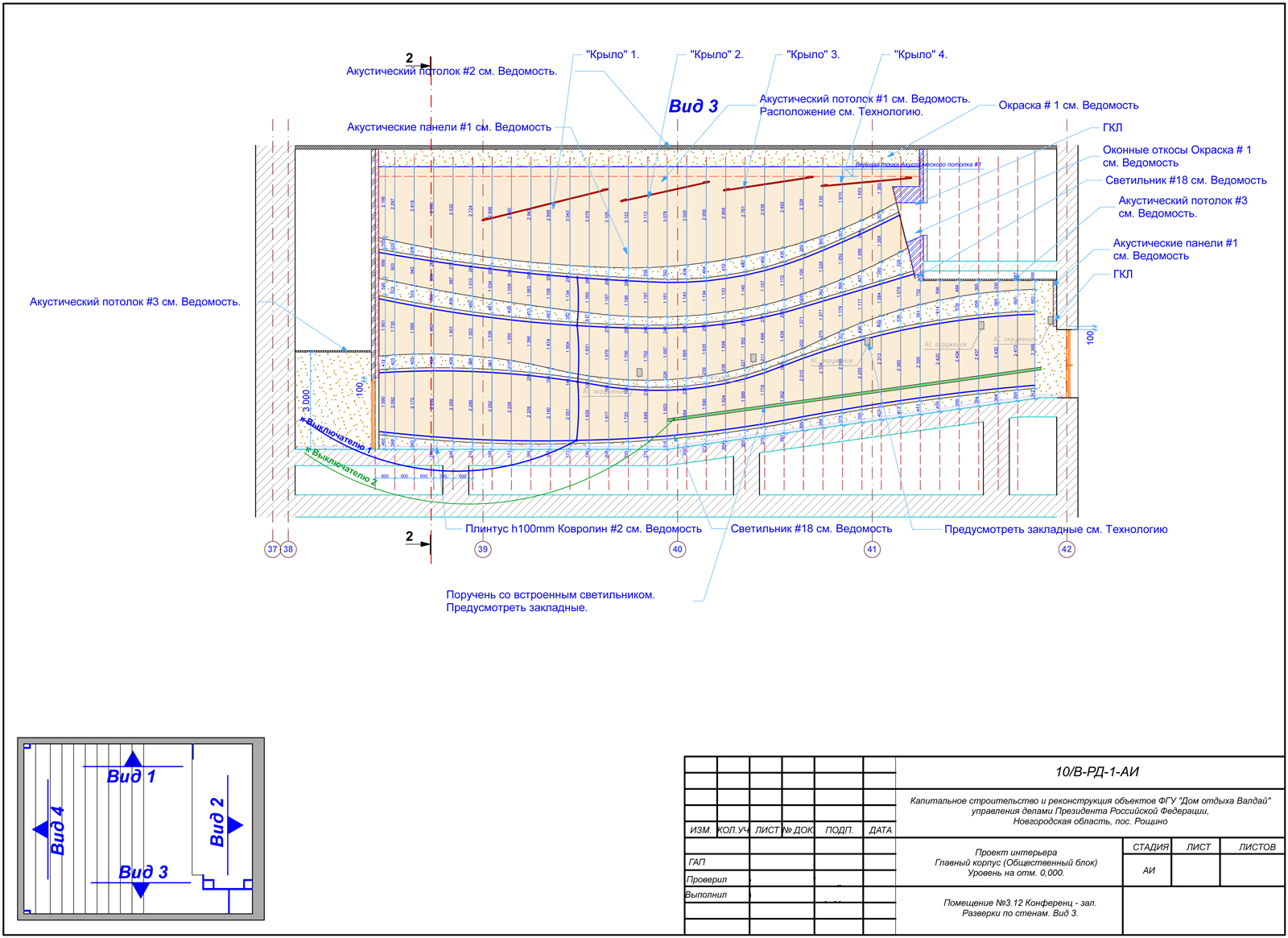Select the СТАДИЯ column header
Viewport: 1288px width, 938px height.
pos(1150,847)
